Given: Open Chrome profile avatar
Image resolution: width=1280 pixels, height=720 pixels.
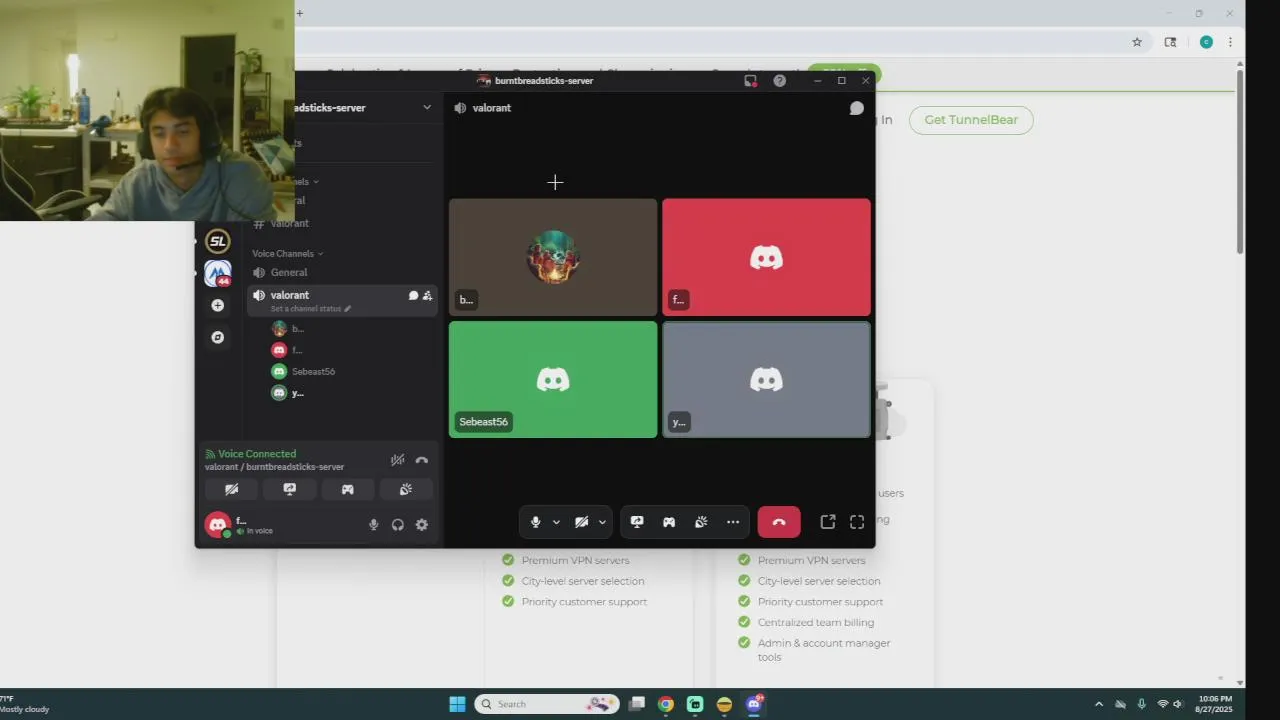Looking at the screenshot, I should tap(1206, 42).
